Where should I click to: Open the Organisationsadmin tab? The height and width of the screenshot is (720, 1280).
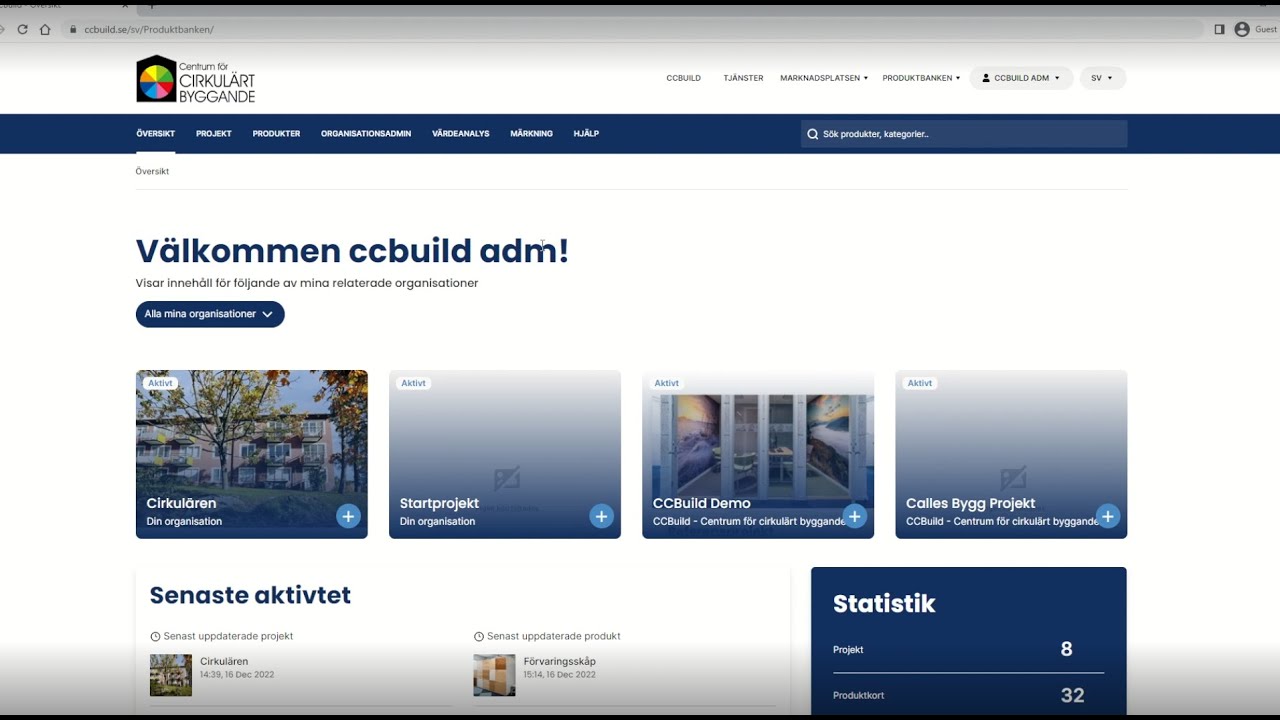tap(366, 134)
